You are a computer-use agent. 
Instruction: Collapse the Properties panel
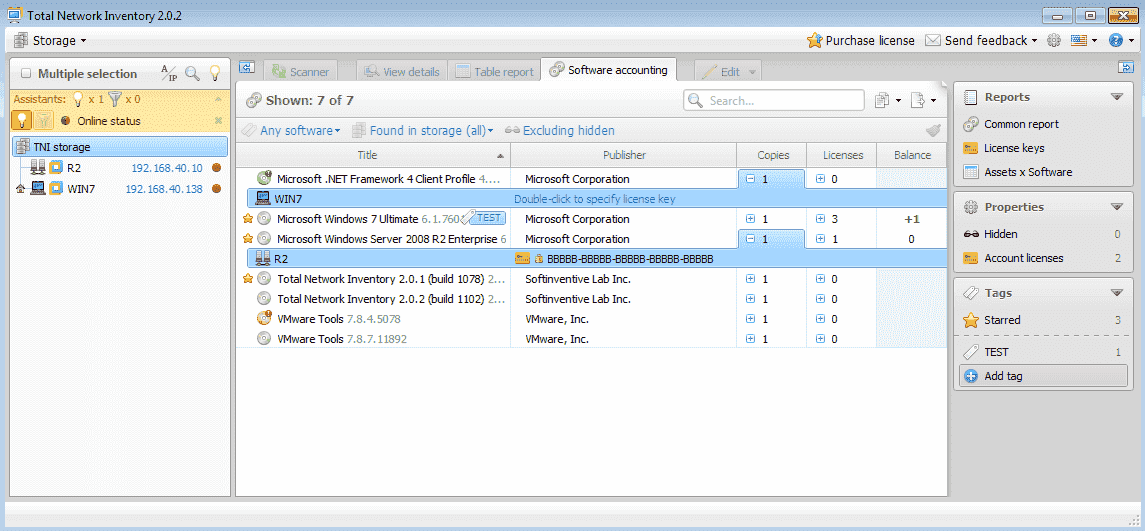point(1116,207)
